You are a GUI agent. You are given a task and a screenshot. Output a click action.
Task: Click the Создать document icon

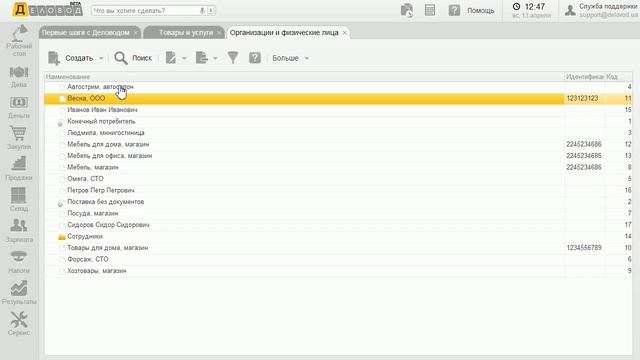point(54,58)
